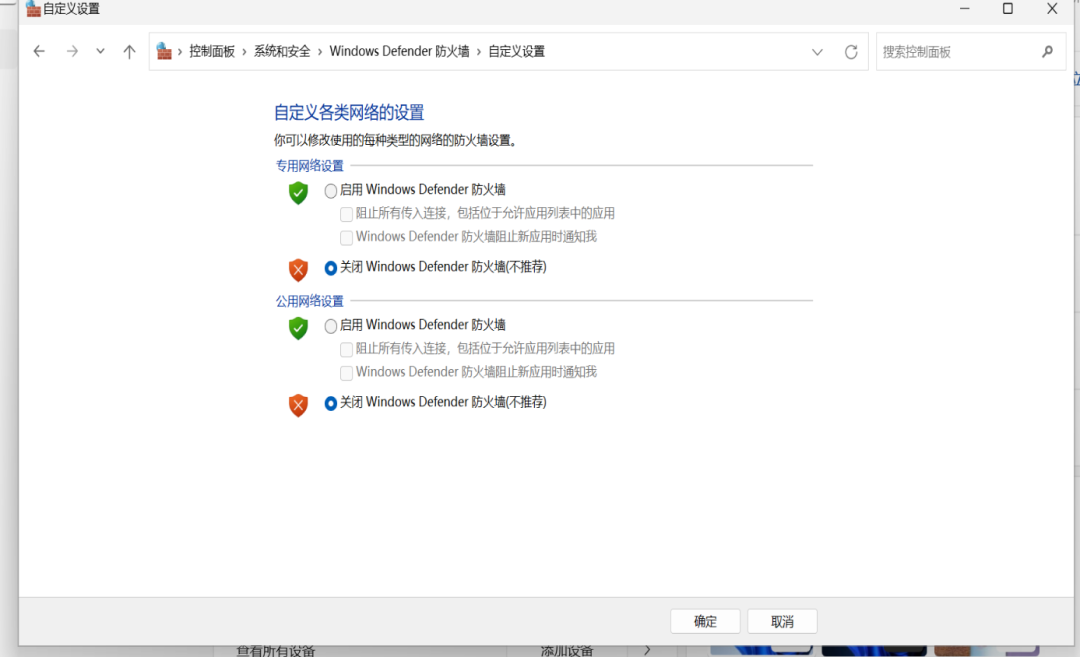Check 阻止新应用时通知我 under 公用网络设置
Image resolution: width=1080 pixels, height=657 pixels.
(x=346, y=373)
